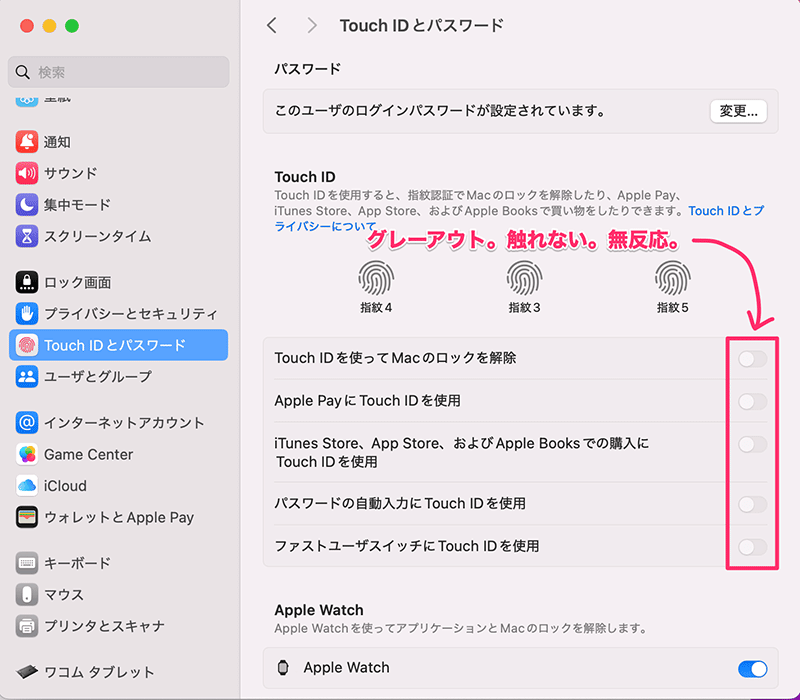
Task: Go forward with the right chevron
Action: coord(312,25)
